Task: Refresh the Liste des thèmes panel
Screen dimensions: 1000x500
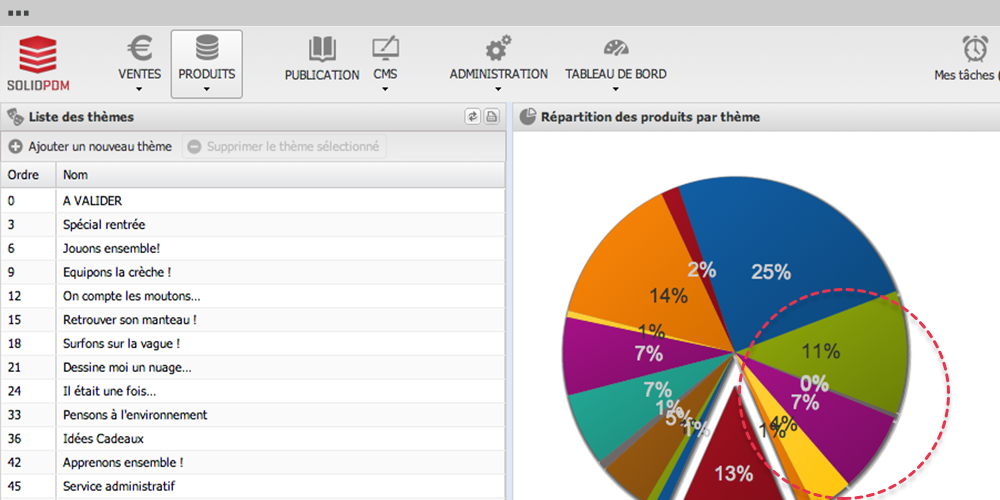Action: pos(473,117)
